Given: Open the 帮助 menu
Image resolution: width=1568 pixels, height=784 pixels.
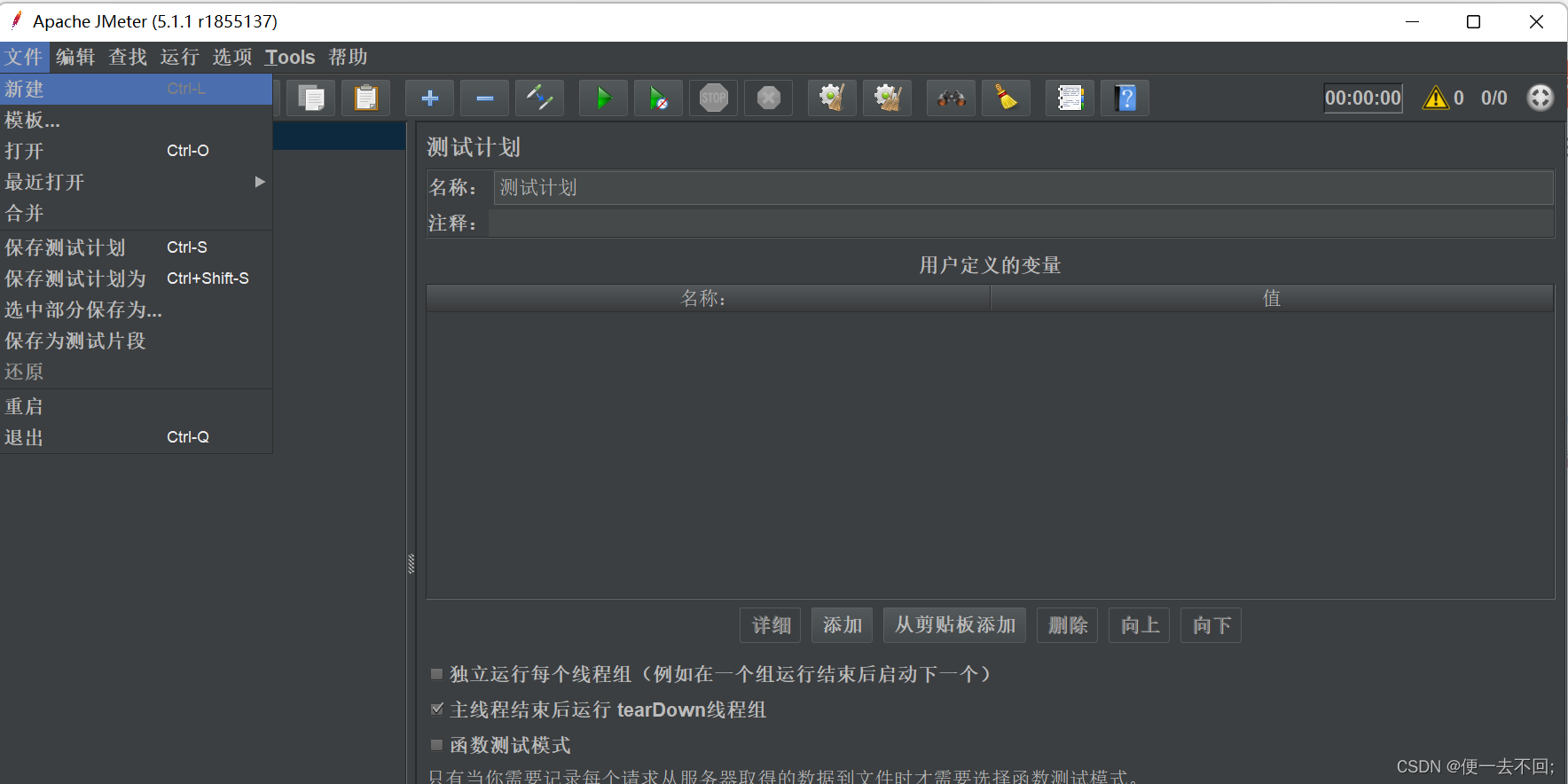Looking at the screenshot, I should (348, 57).
